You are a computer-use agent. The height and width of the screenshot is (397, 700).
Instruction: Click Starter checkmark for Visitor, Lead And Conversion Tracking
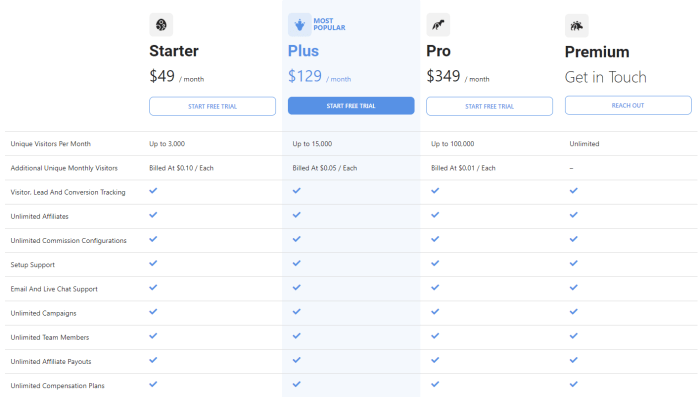pyautogui.click(x=153, y=191)
